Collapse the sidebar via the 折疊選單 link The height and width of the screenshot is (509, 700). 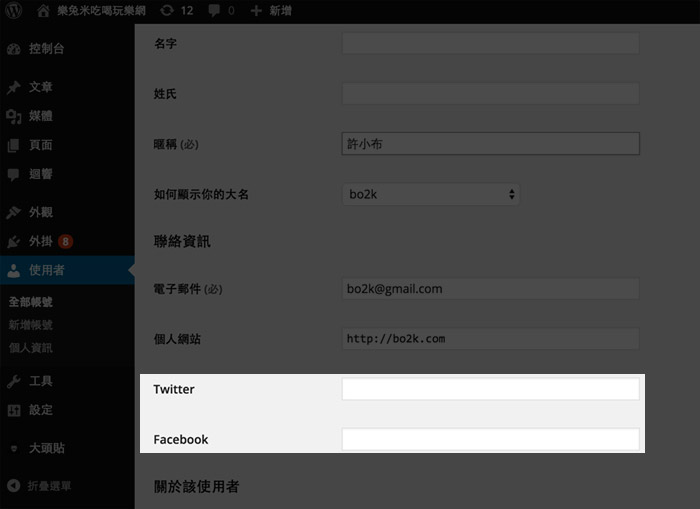pyautogui.click(x=49, y=486)
